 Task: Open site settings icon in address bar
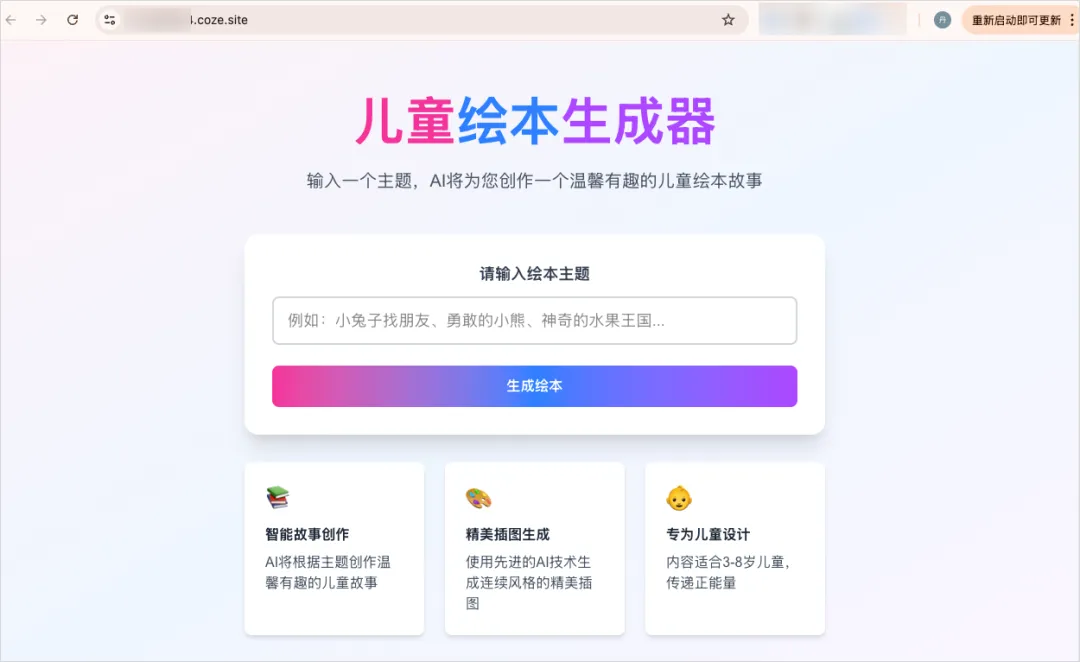pos(110,20)
